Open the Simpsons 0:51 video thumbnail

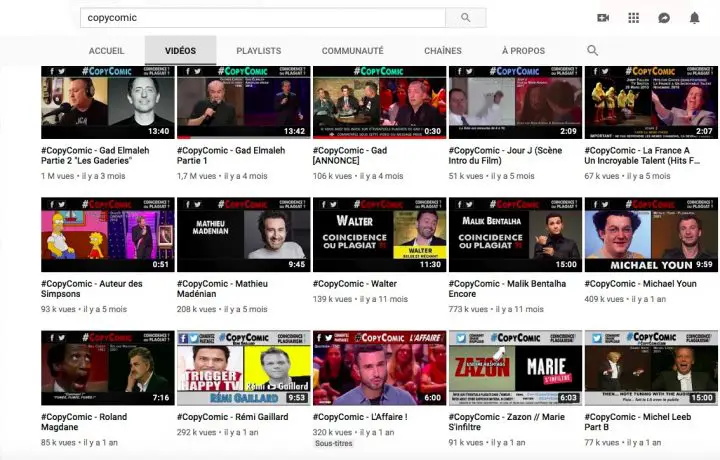(x=108, y=235)
